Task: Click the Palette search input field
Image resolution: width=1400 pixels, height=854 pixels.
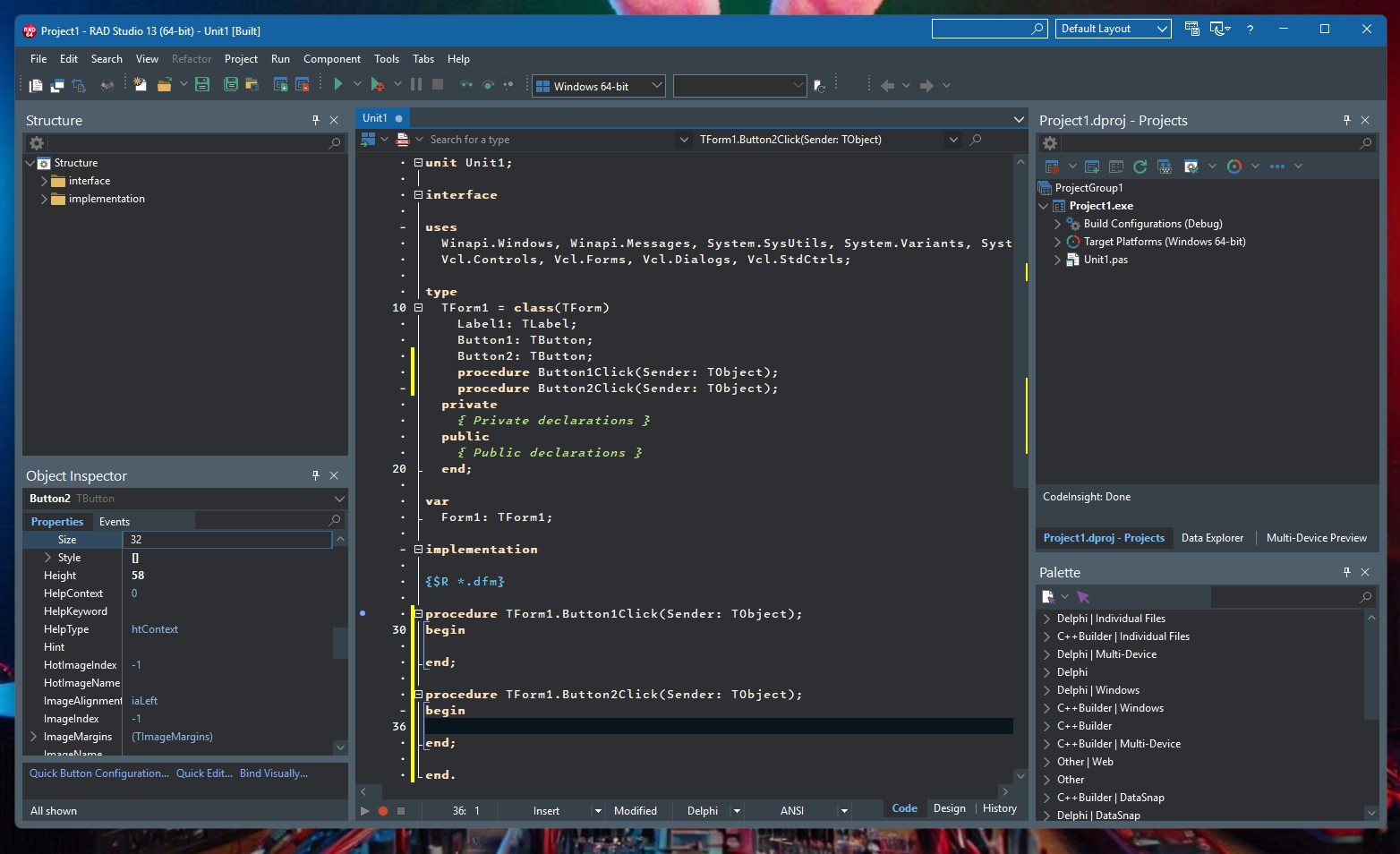Action: (x=1285, y=597)
